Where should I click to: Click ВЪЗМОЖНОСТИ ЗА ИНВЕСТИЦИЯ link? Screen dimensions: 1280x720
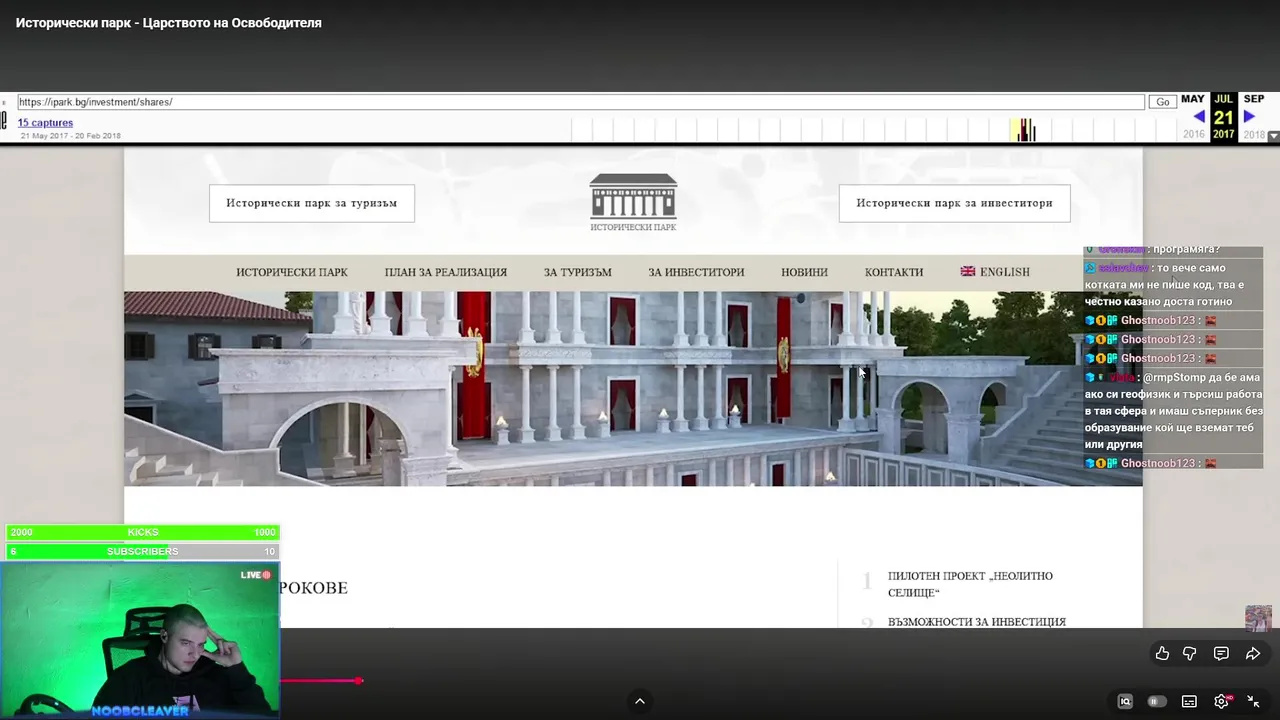coord(977,622)
